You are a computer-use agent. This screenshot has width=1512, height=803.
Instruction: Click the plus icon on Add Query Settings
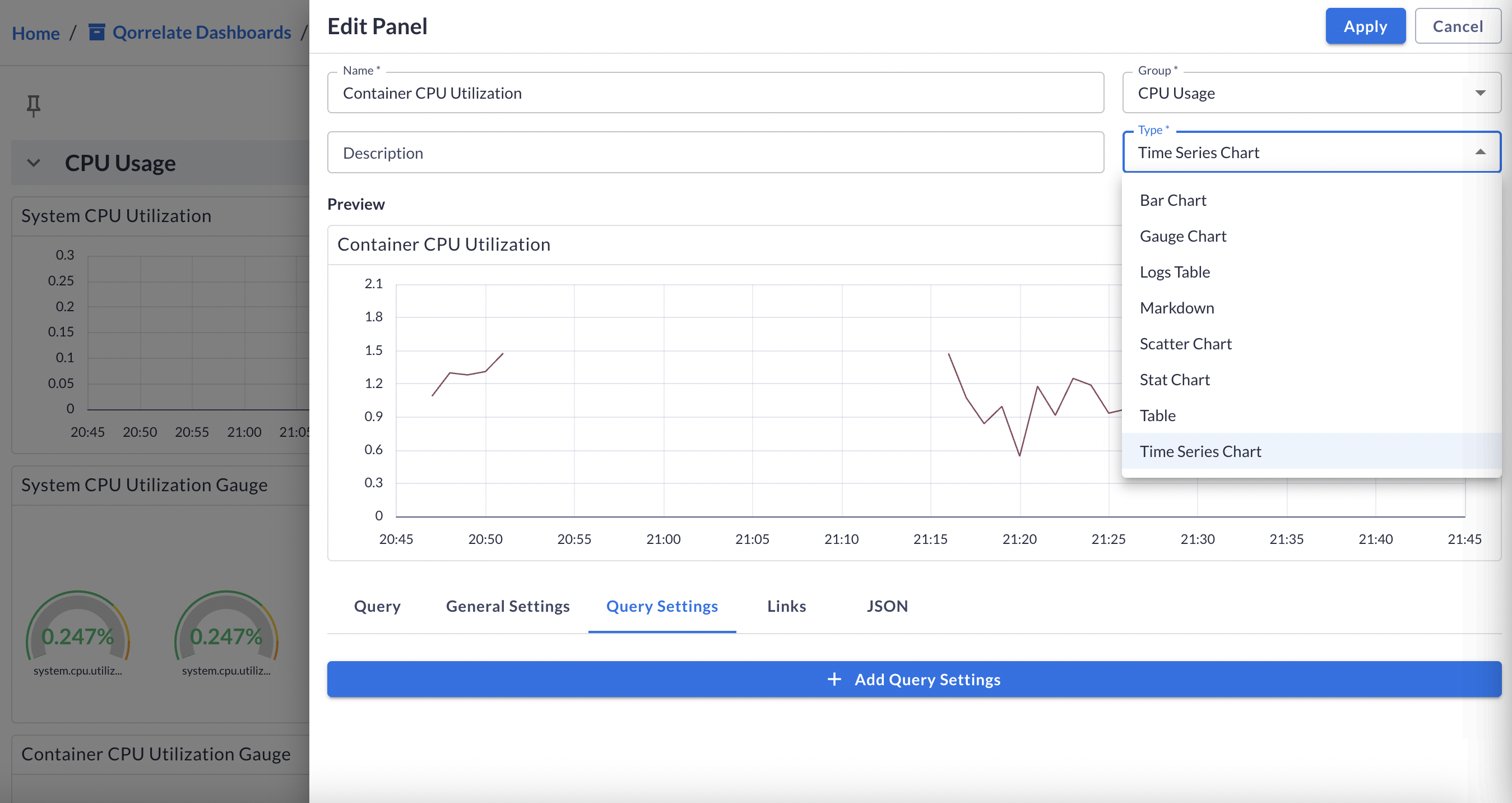coord(833,679)
